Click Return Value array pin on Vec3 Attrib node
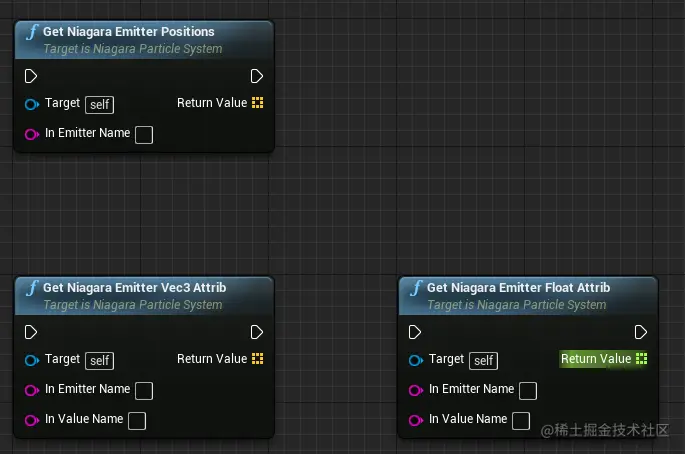This screenshot has height=454, width=685. tap(258, 359)
